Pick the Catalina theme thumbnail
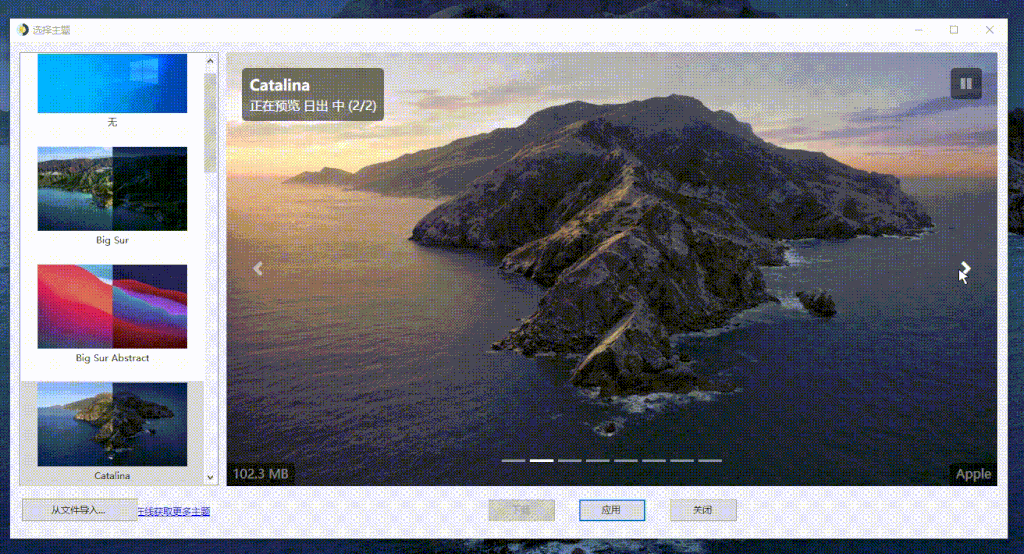Viewport: 1024px width, 554px height. point(112,424)
